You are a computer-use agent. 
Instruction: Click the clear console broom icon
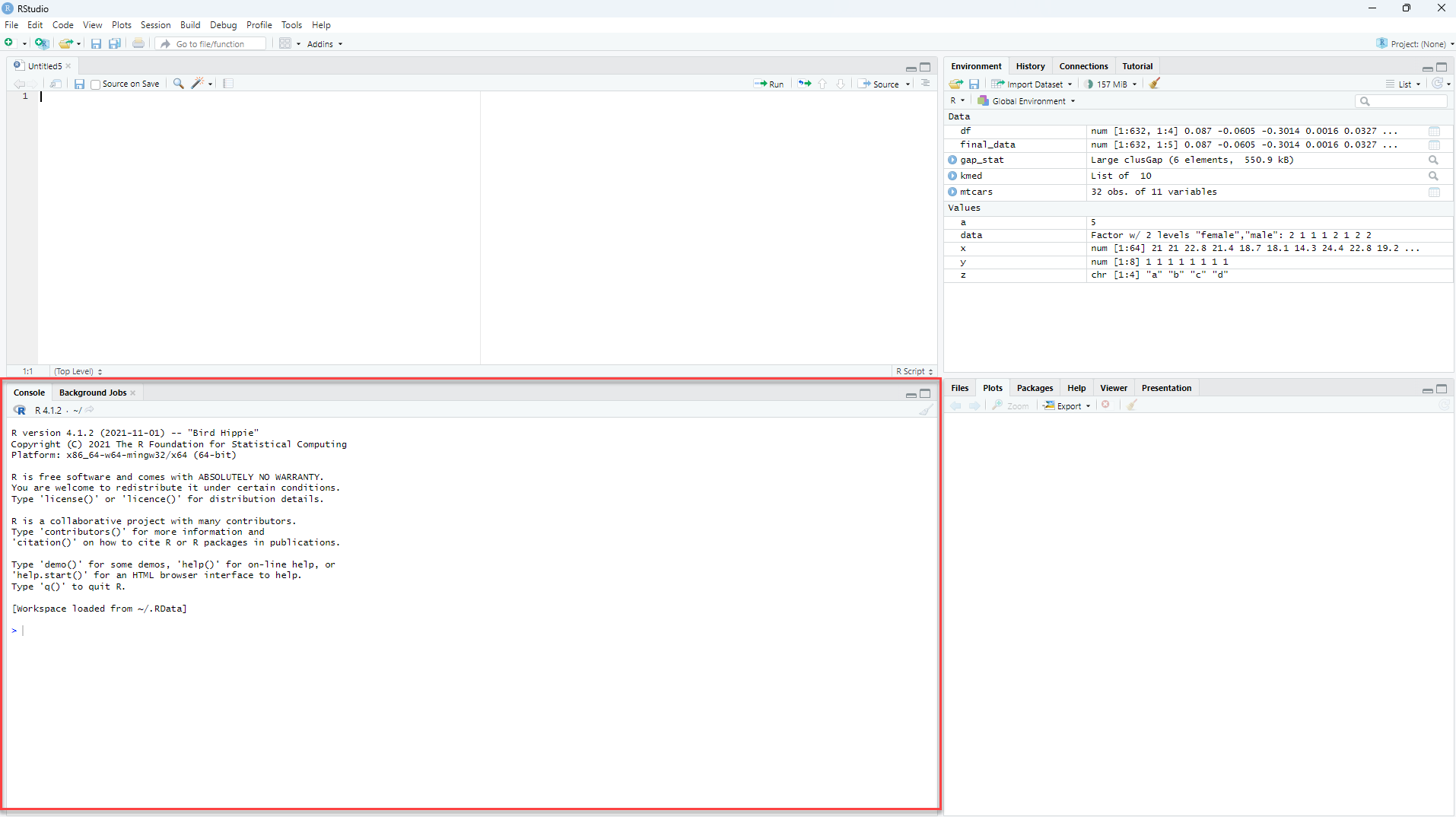(x=925, y=410)
